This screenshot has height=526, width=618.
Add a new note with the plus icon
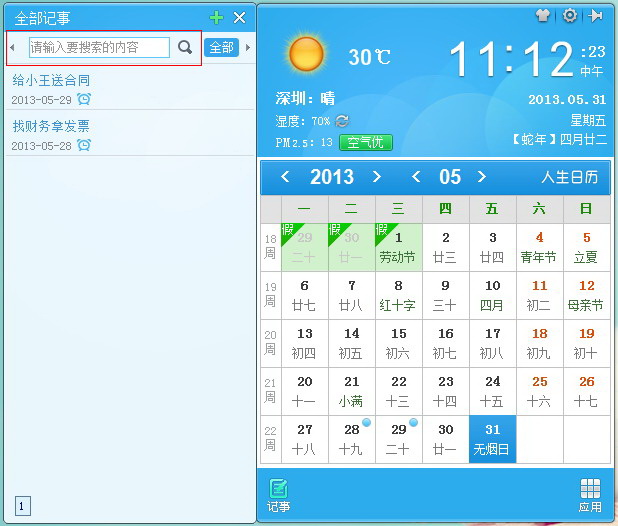pos(216,17)
